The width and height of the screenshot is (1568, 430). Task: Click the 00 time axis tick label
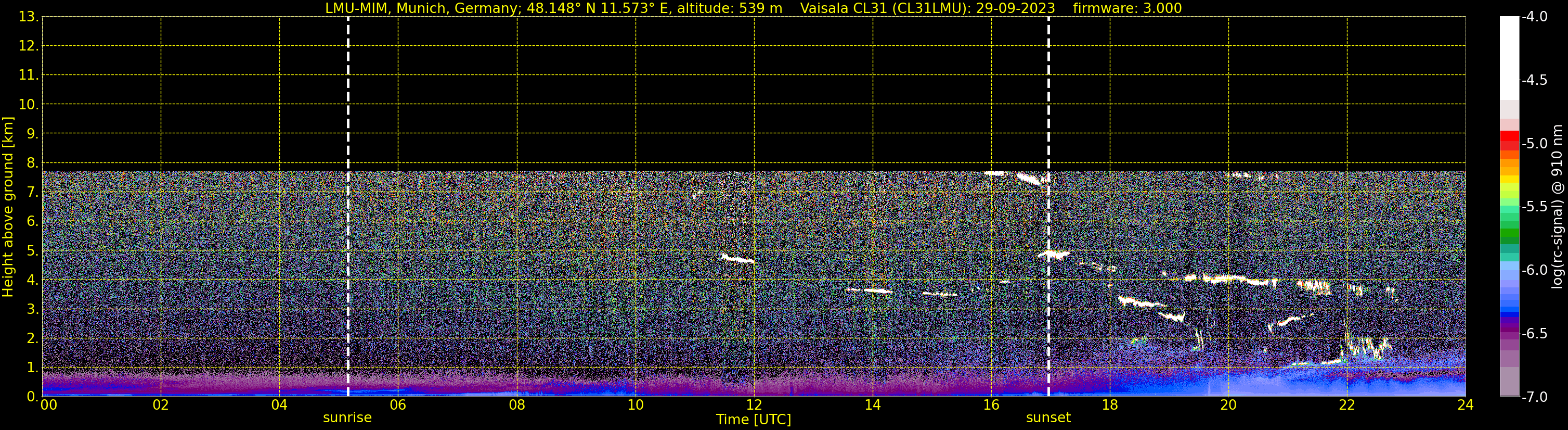click(48, 405)
